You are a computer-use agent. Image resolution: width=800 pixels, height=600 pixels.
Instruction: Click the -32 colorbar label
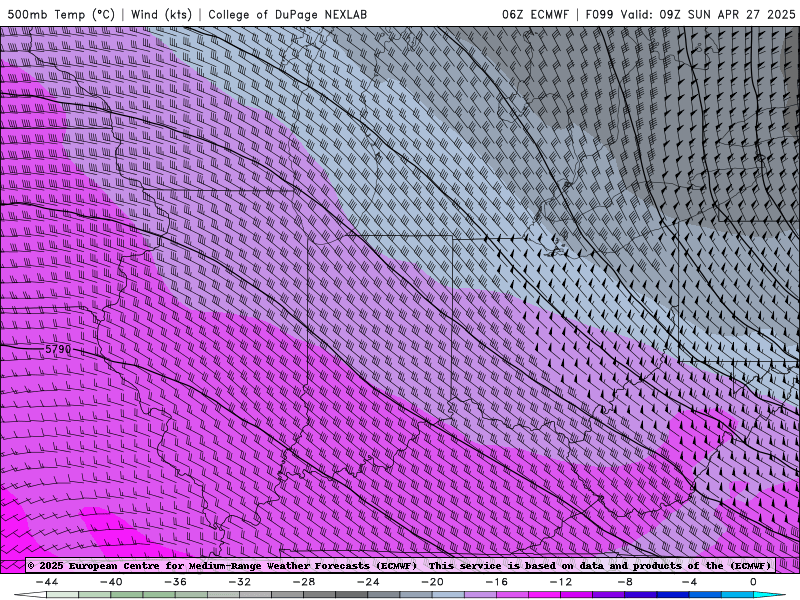pyautogui.click(x=240, y=582)
